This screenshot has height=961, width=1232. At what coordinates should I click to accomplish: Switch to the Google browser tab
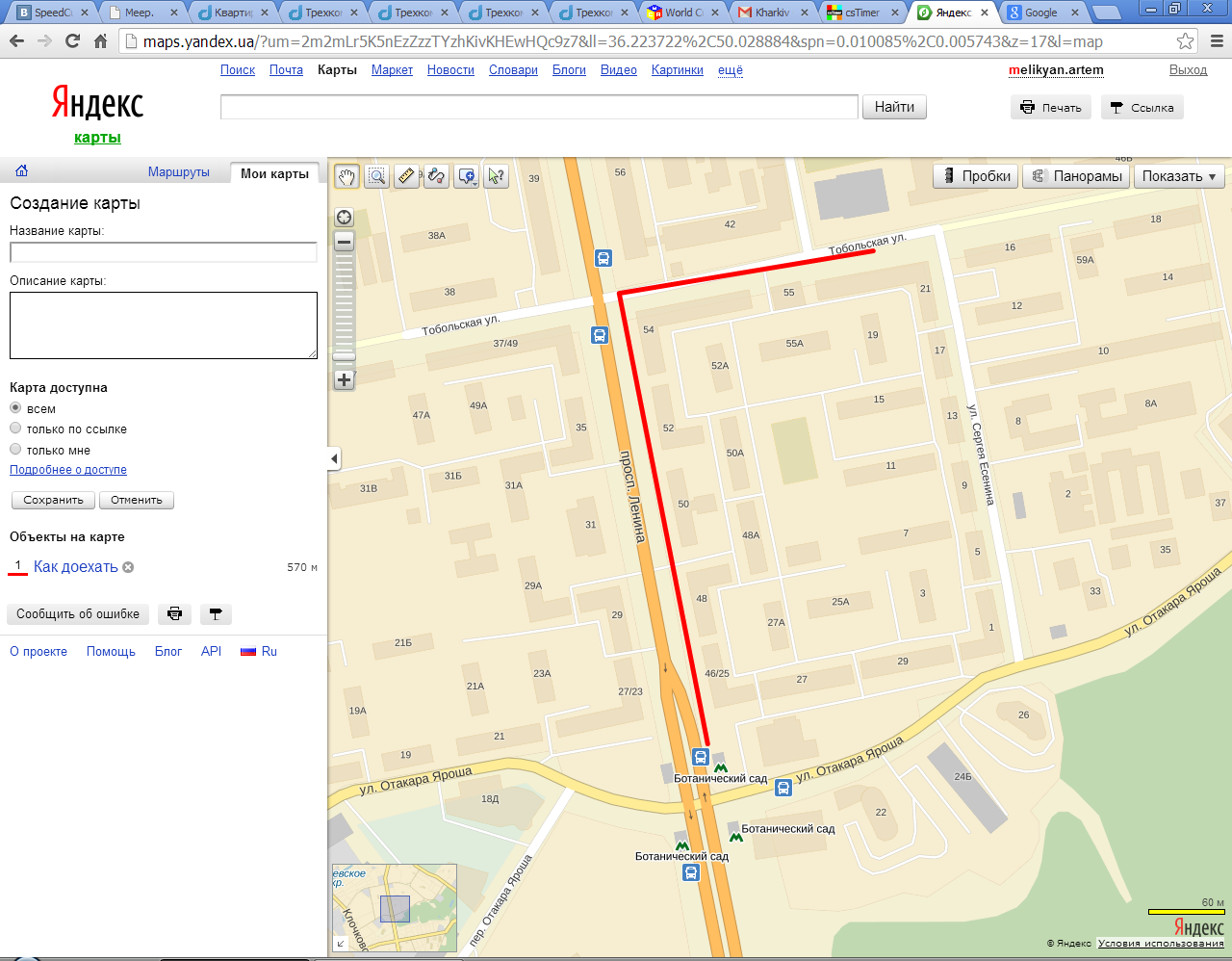tap(1041, 13)
